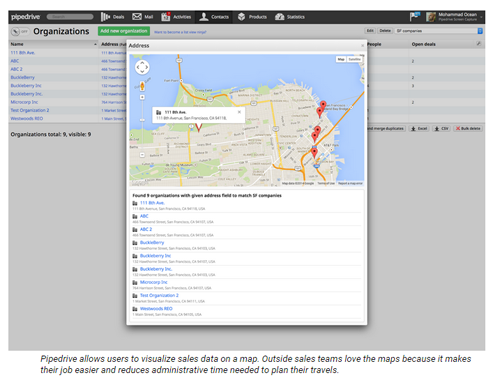Export the list to CSV
Image resolution: width=493 pixels, height=380 pixels.
click(441, 129)
